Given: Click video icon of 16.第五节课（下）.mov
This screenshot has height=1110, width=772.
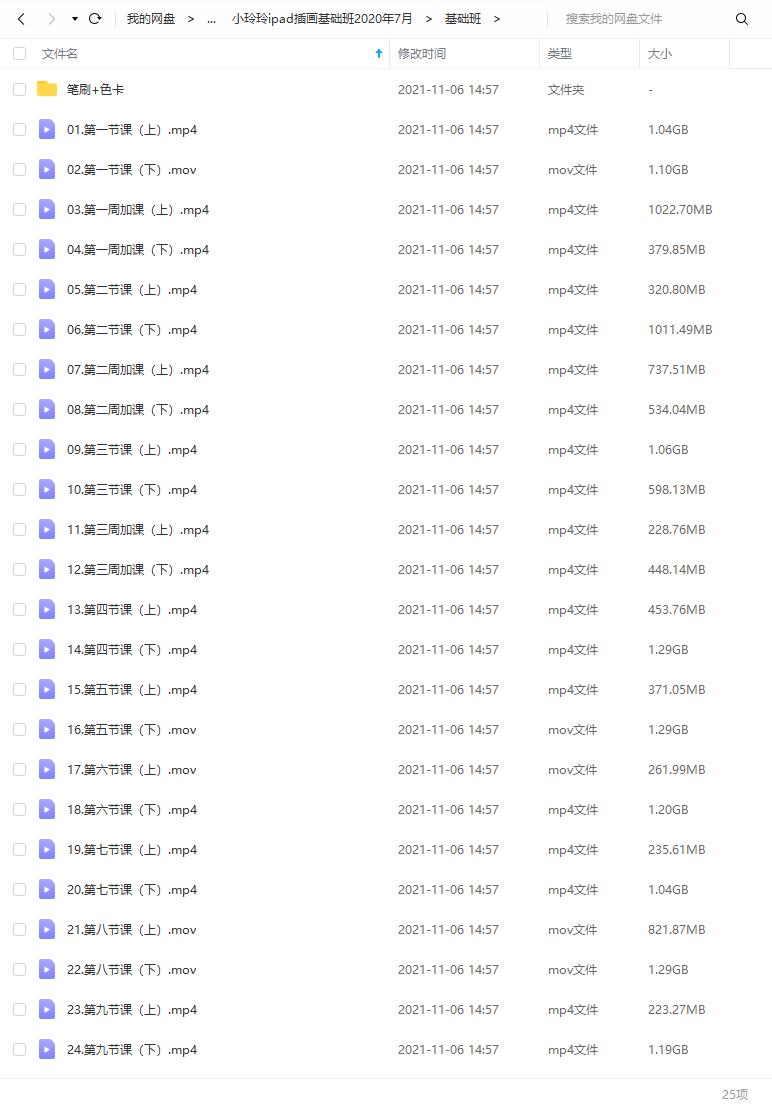Looking at the screenshot, I should click(47, 729).
